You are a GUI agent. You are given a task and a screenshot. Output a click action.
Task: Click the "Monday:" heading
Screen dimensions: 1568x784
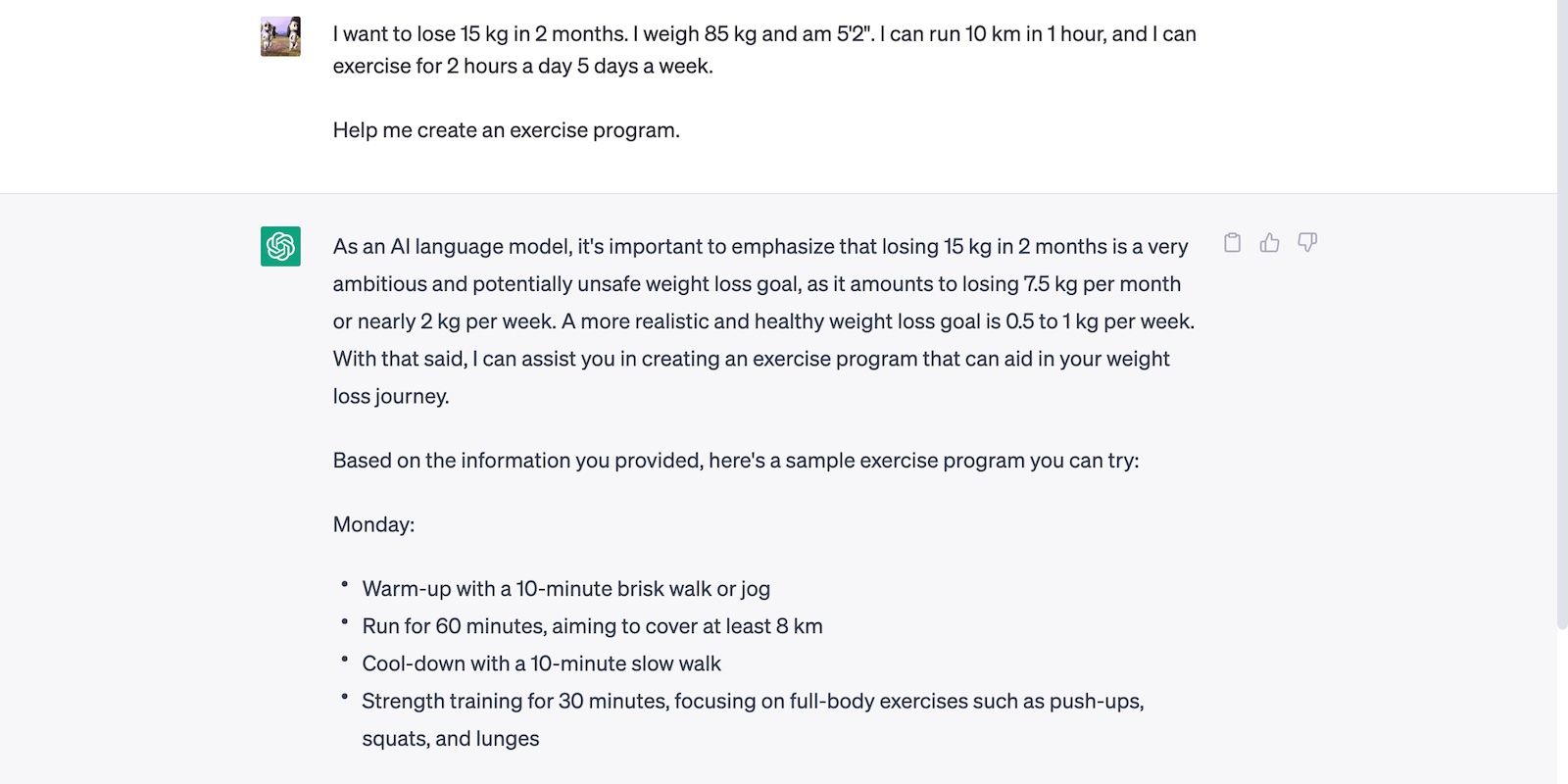[x=373, y=525]
